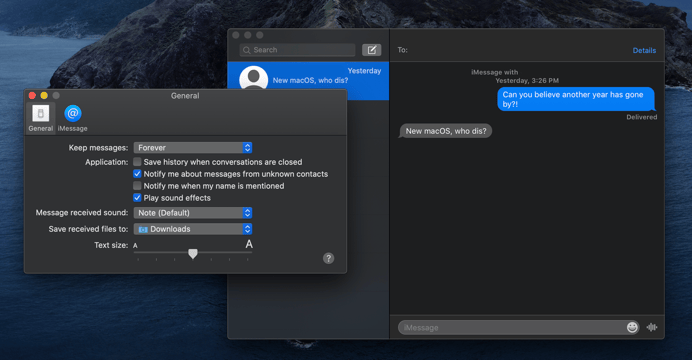692x360 pixels.
Task: Click the help question mark button
Action: point(328,258)
